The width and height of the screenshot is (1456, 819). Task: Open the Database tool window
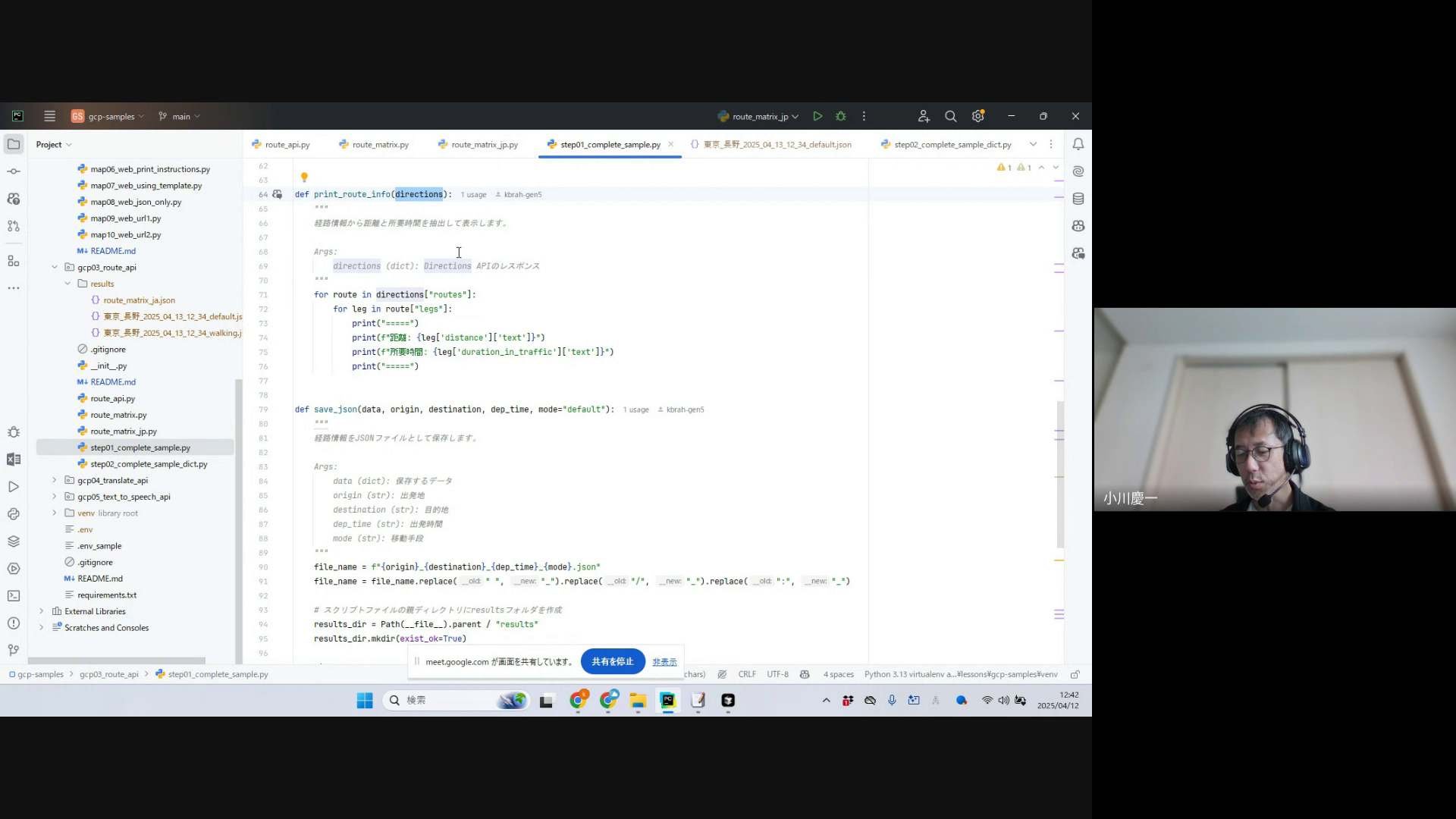pos(1078,199)
